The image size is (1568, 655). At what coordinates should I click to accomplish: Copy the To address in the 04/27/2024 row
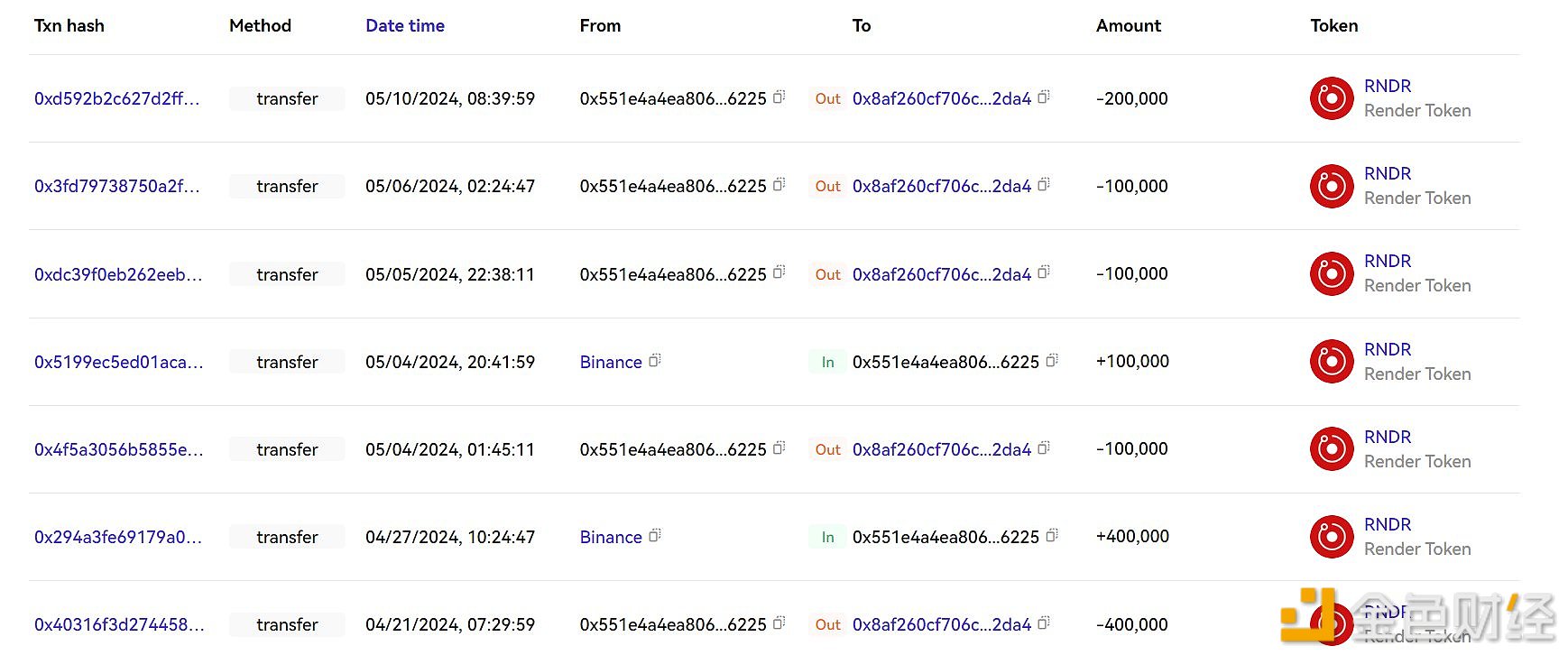coord(1052,536)
